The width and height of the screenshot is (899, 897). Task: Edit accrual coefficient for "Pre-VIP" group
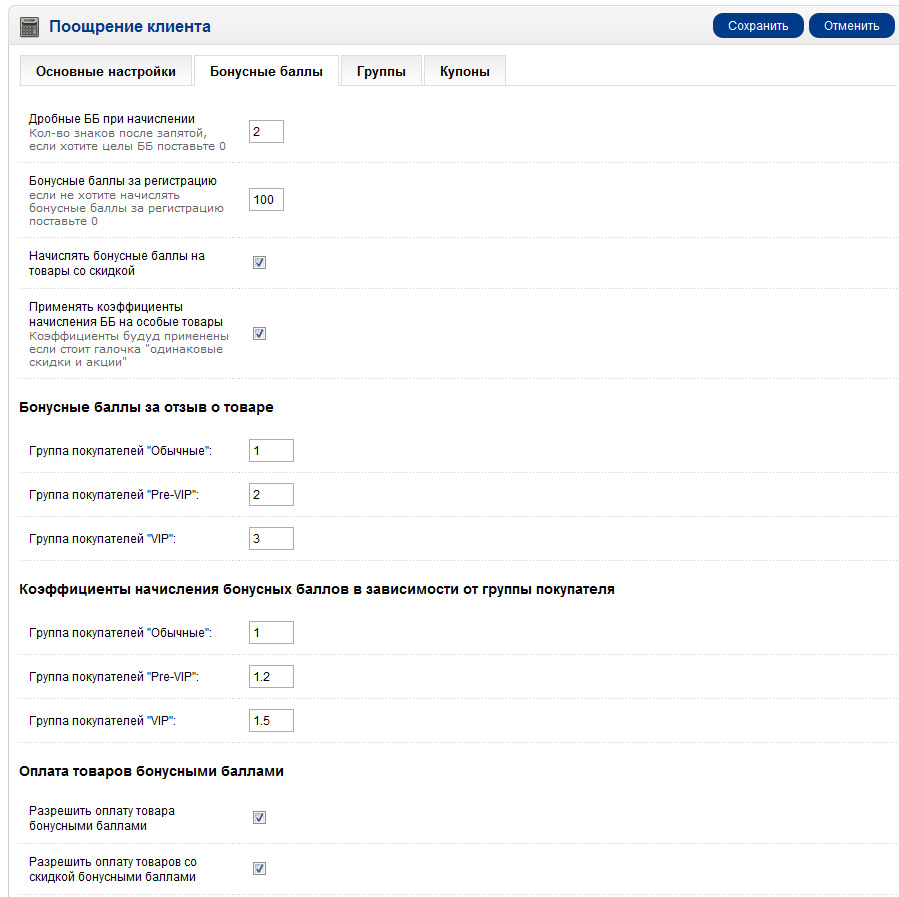(271, 677)
